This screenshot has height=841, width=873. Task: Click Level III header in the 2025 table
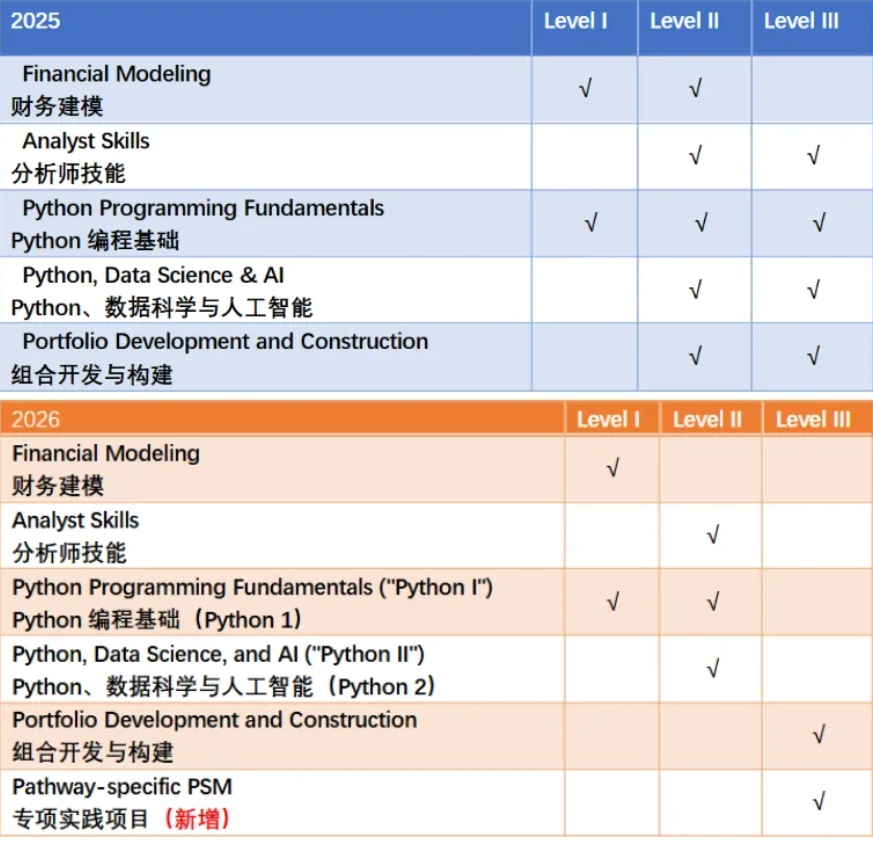[801, 21]
